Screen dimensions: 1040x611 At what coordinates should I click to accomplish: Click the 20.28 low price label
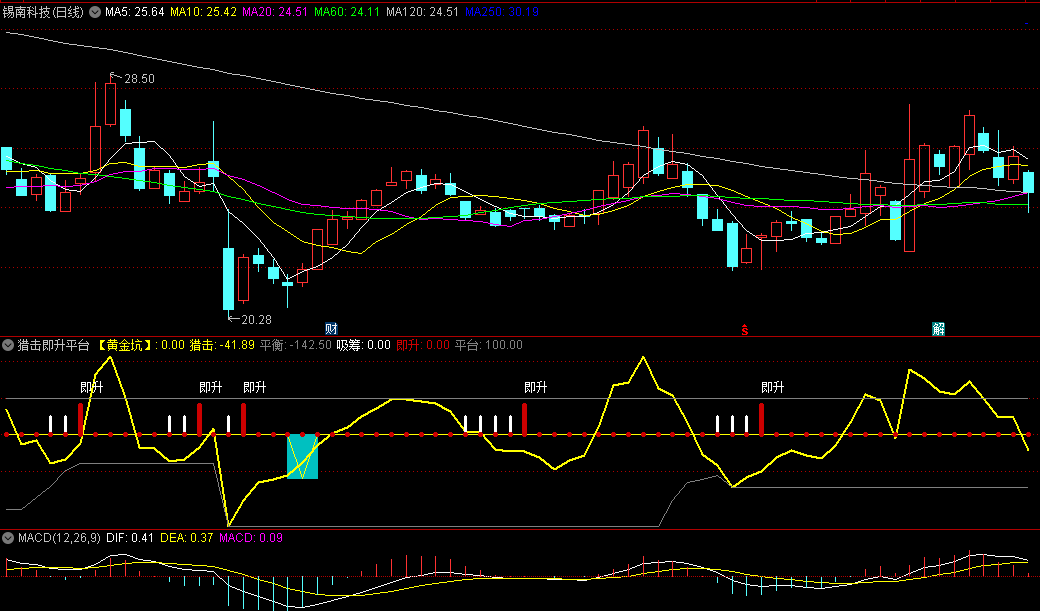tap(256, 320)
